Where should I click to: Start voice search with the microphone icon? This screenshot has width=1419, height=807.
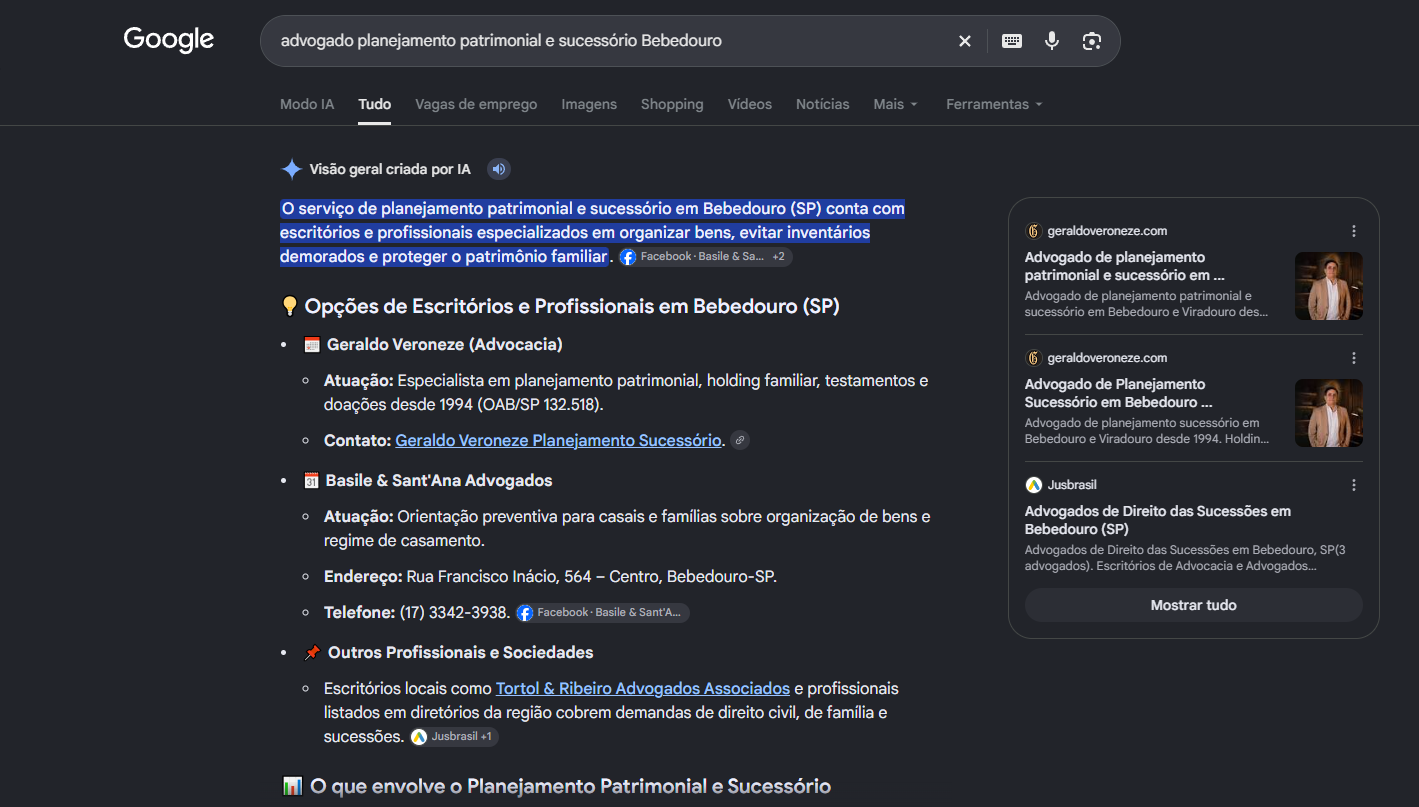tap(1052, 41)
